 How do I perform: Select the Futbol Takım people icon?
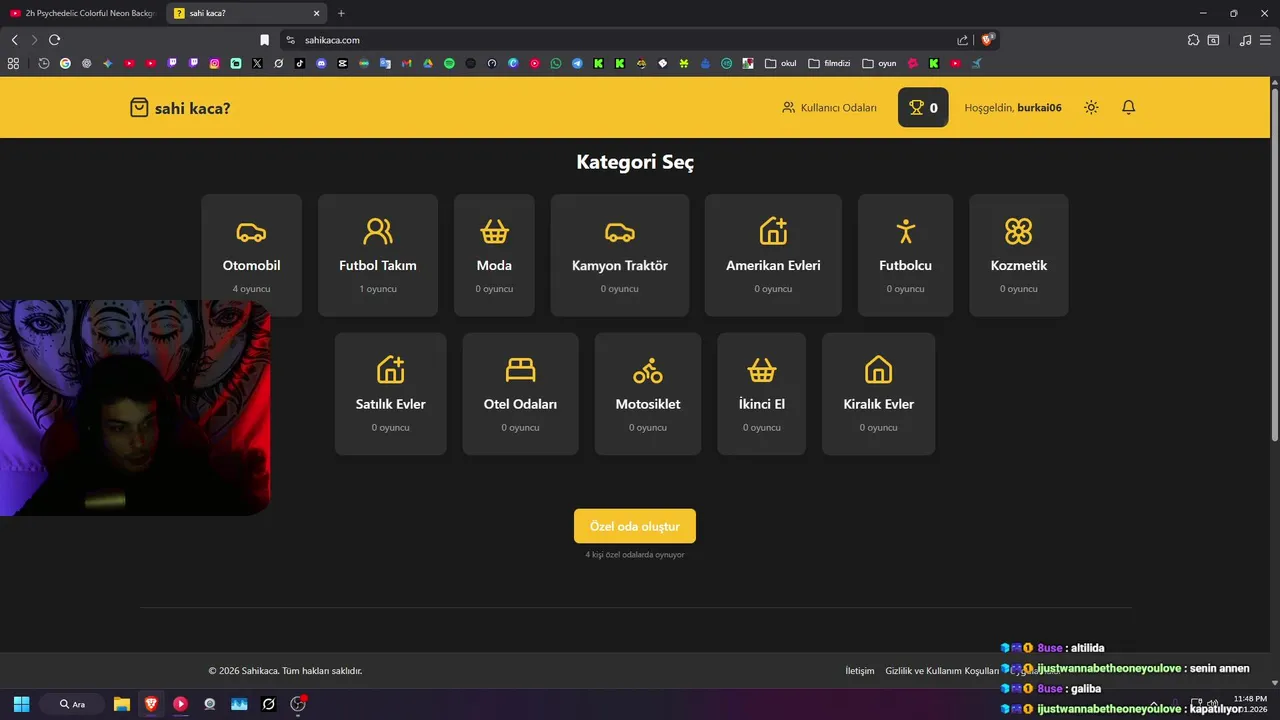(x=378, y=232)
